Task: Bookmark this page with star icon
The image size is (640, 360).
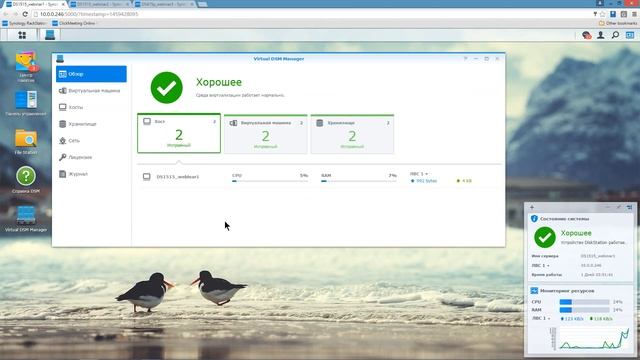Action: click(x=602, y=14)
